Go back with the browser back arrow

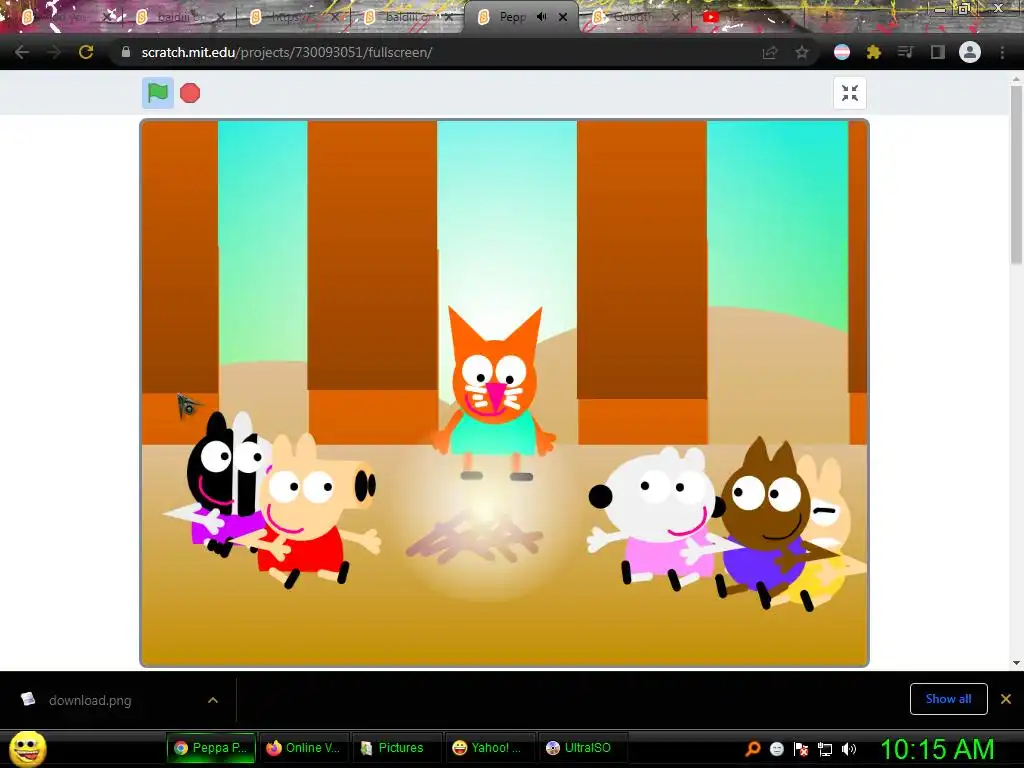pos(22,52)
